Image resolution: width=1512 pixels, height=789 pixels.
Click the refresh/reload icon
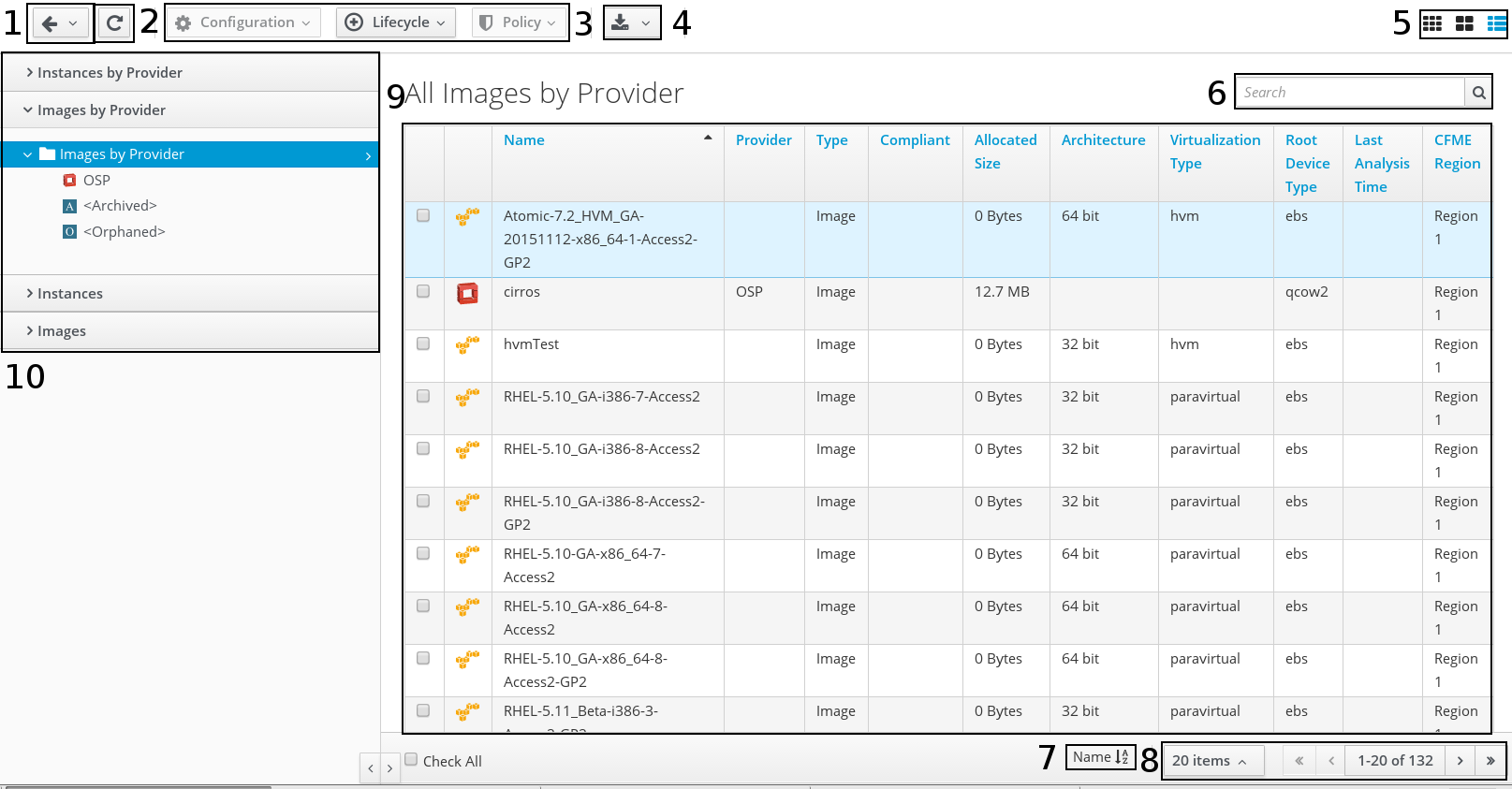pos(114,23)
